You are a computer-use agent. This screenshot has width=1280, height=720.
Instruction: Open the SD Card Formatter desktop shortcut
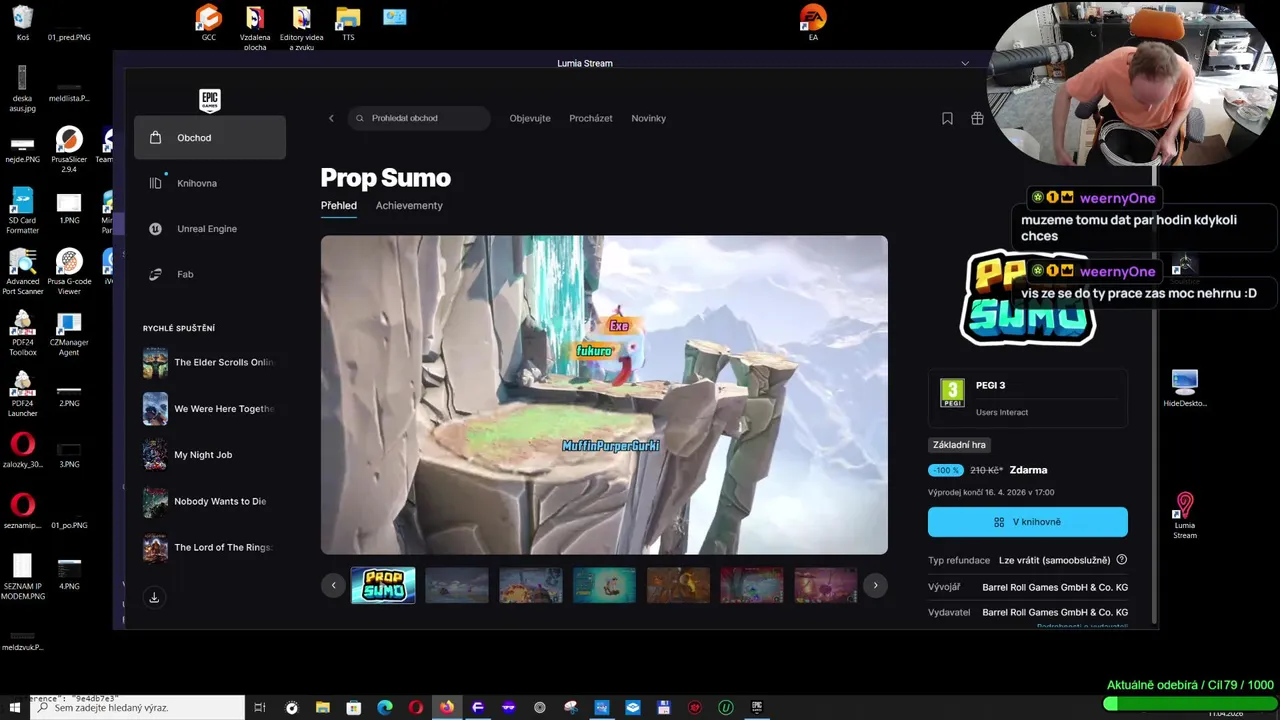[x=22, y=211]
